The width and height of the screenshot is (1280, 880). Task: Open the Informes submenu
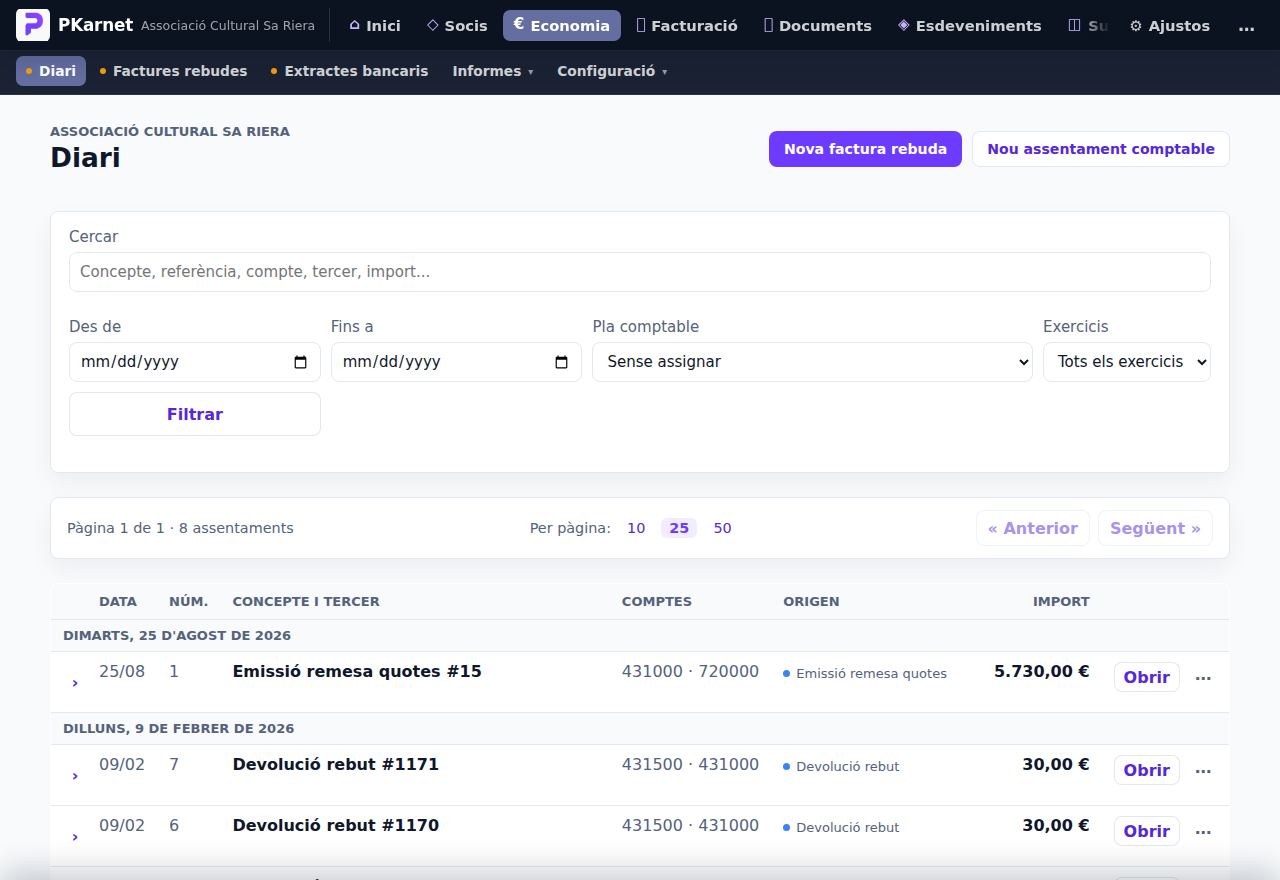pyautogui.click(x=493, y=71)
